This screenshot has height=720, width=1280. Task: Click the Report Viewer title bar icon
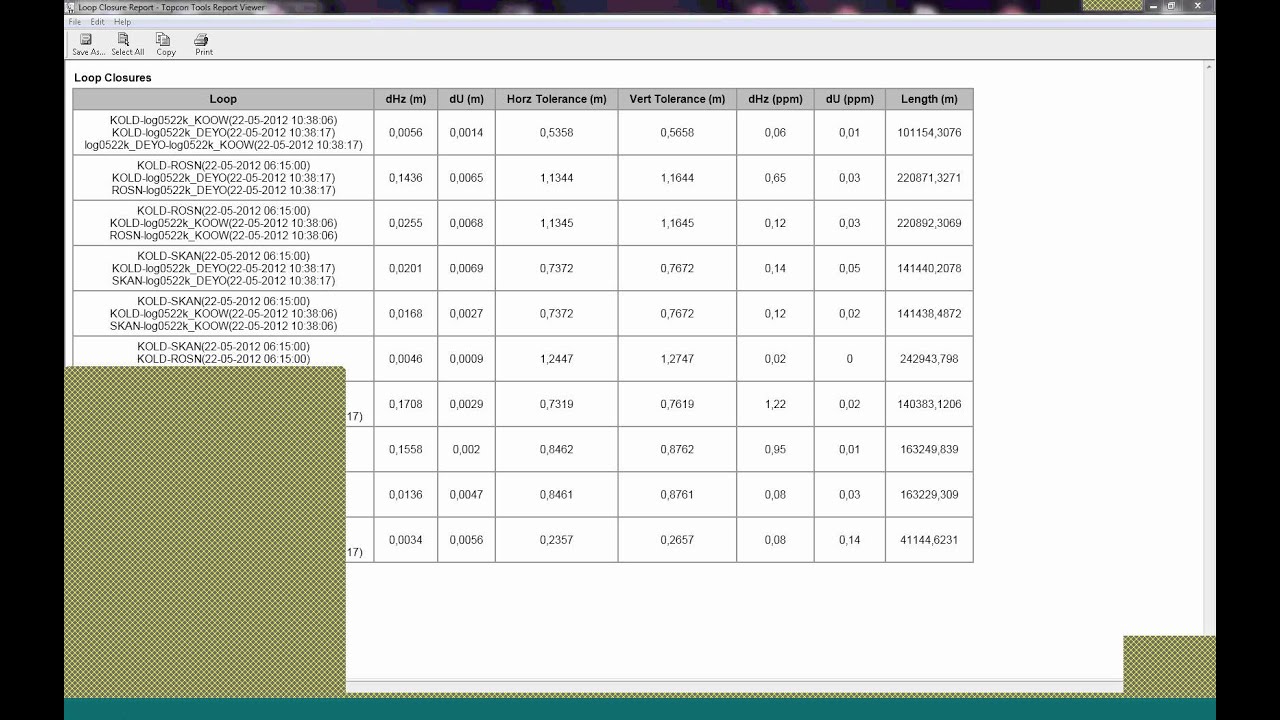[70, 7]
